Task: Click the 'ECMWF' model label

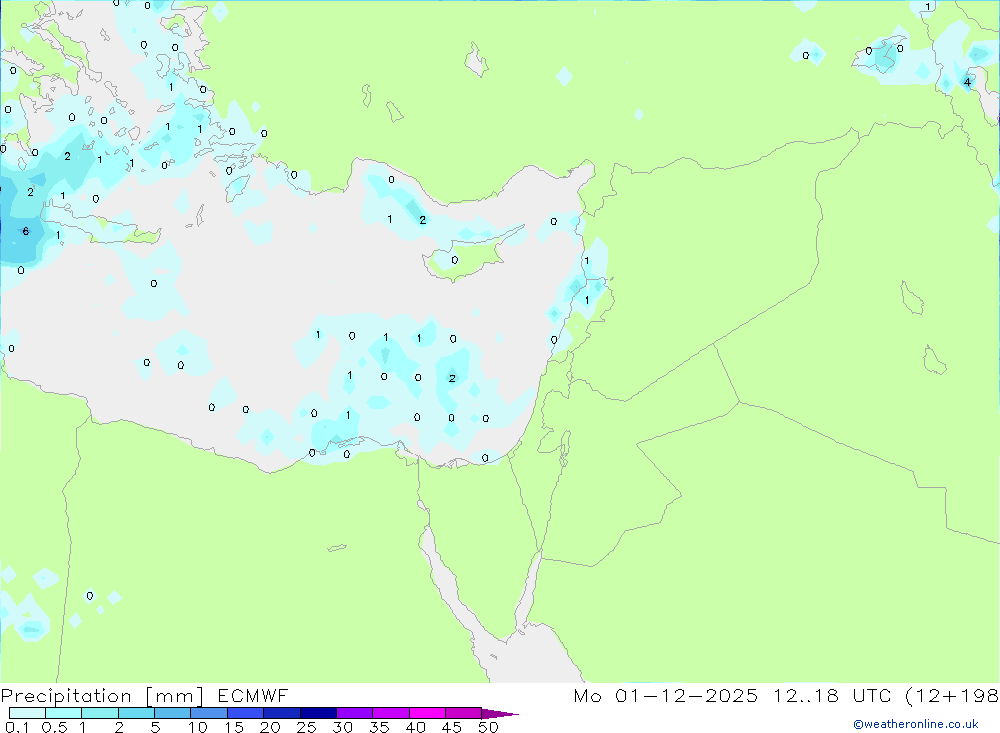Action: click(253, 695)
